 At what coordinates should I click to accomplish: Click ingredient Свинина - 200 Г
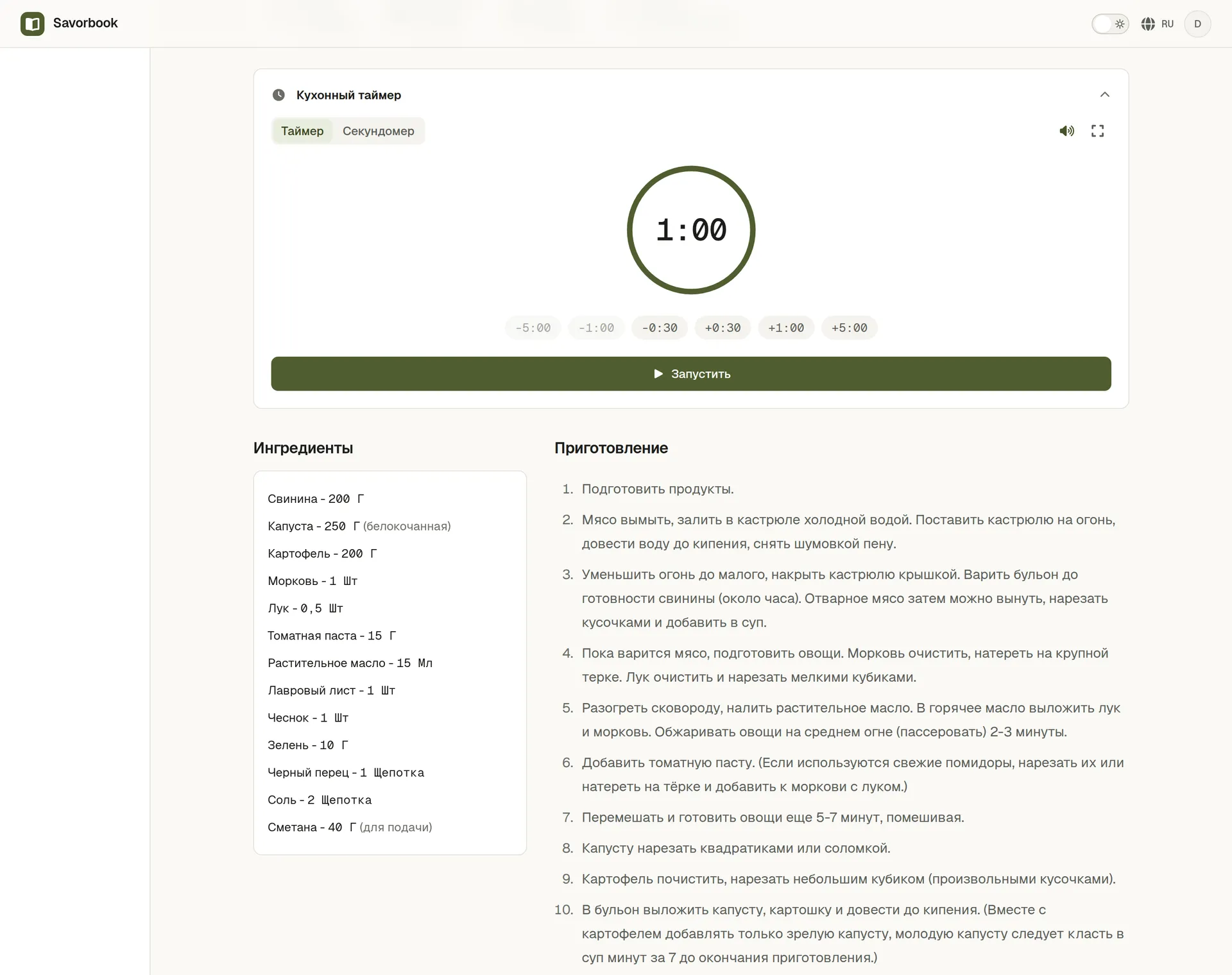316,498
